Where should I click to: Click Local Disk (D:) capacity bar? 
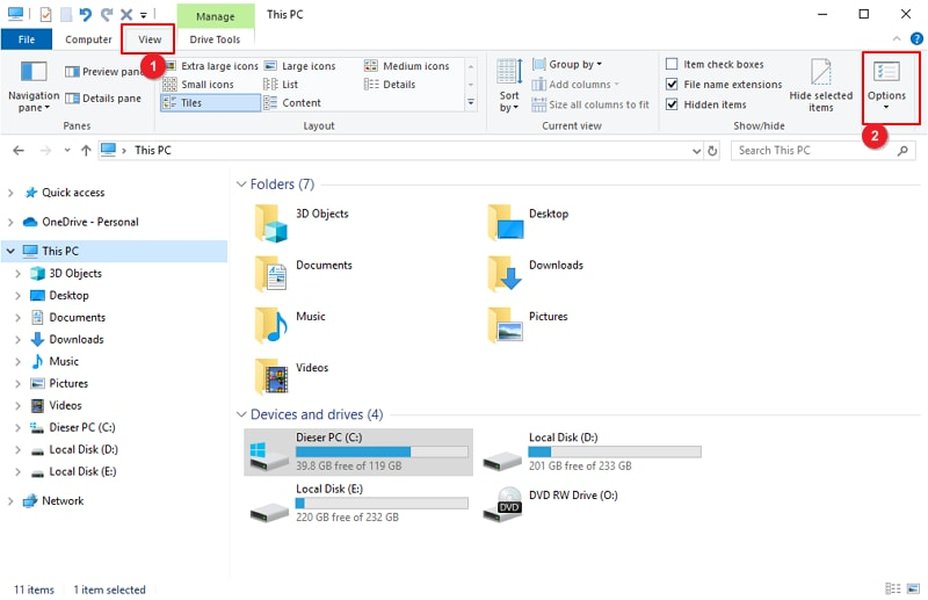coord(615,452)
